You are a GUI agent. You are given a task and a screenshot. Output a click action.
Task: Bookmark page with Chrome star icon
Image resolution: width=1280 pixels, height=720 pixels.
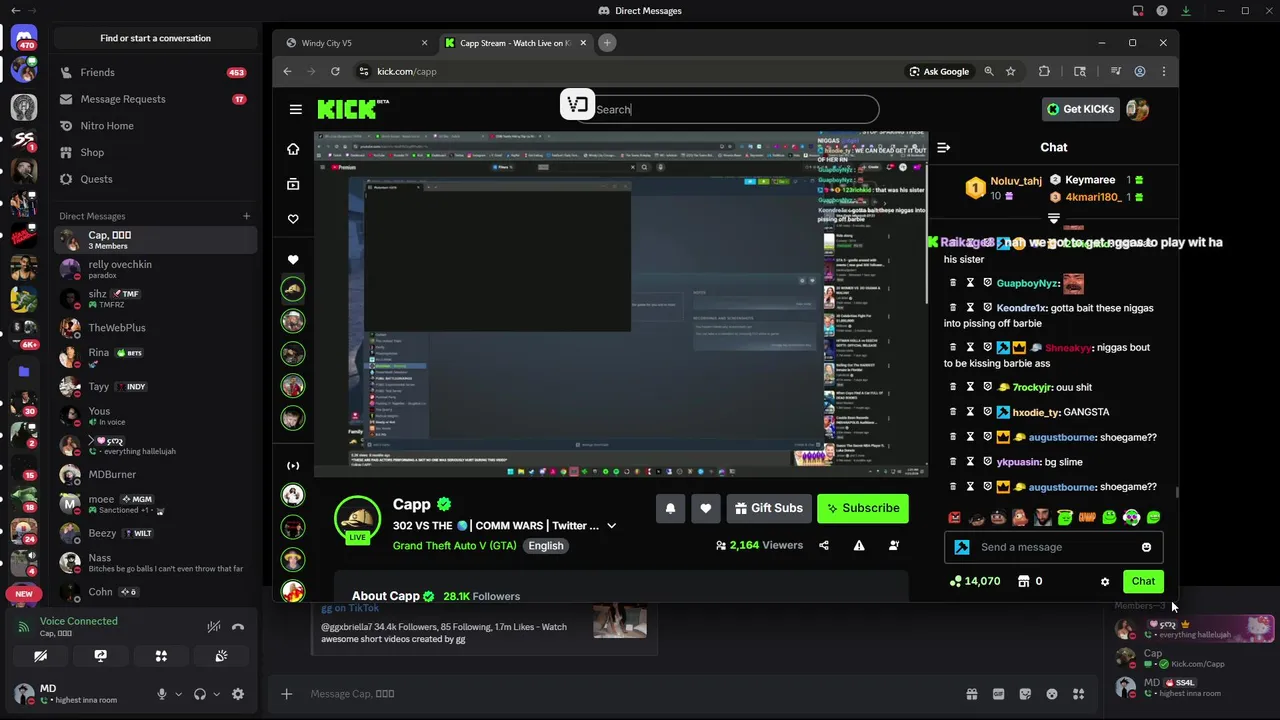[x=1011, y=71]
